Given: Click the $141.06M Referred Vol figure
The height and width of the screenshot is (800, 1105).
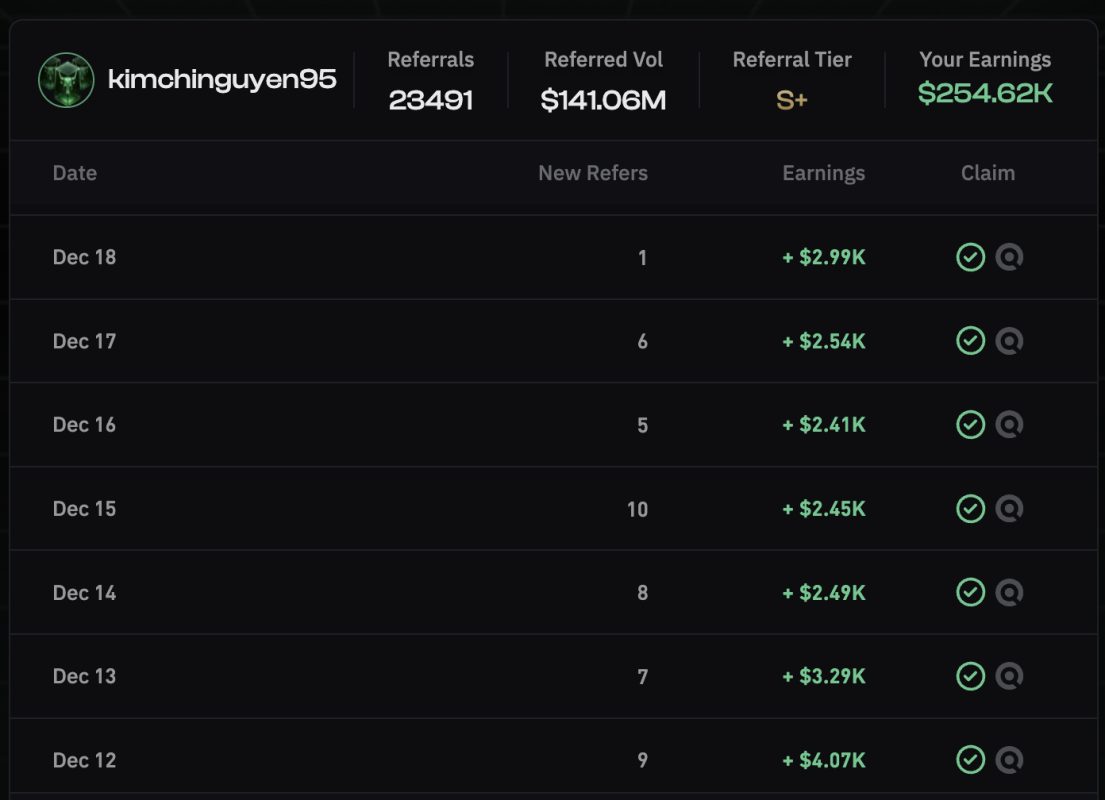Looking at the screenshot, I should click(x=603, y=100).
